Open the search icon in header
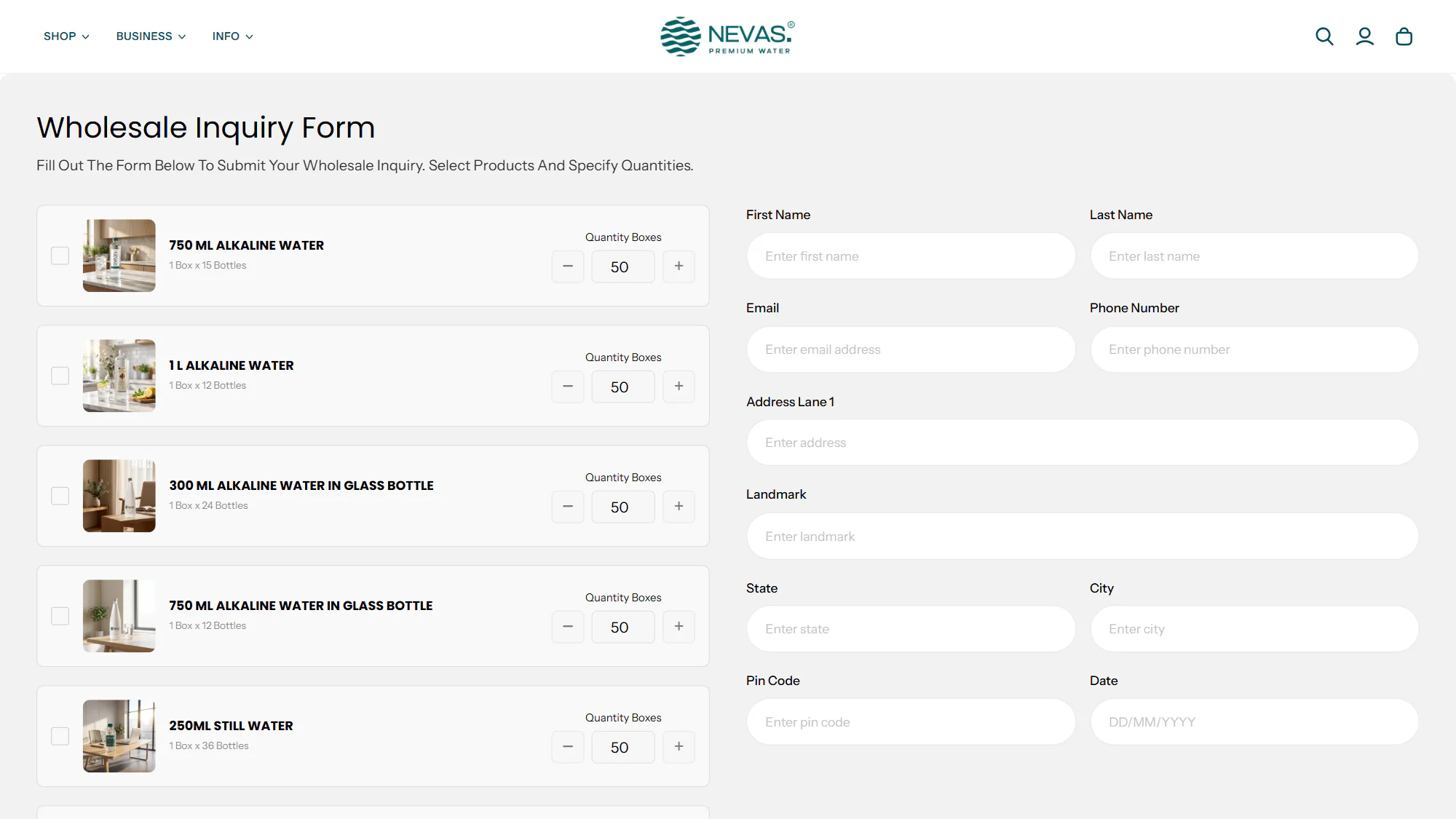This screenshot has width=1456, height=819. point(1324,36)
